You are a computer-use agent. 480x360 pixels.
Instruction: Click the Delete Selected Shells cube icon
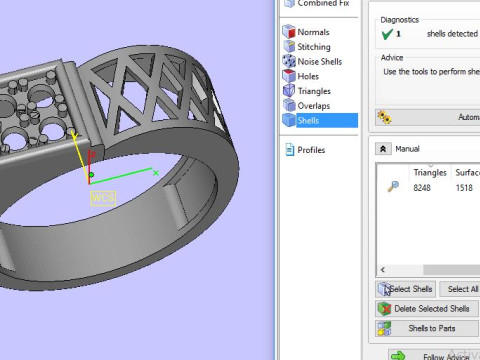(384, 309)
